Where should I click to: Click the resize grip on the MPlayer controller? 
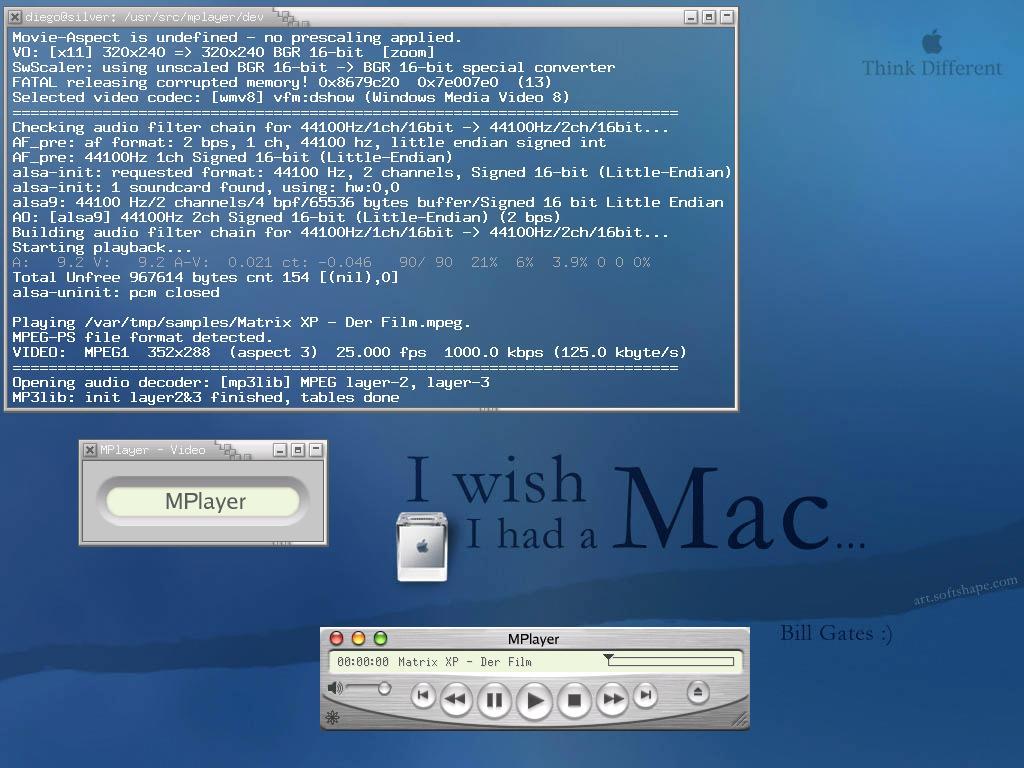tap(739, 718)
